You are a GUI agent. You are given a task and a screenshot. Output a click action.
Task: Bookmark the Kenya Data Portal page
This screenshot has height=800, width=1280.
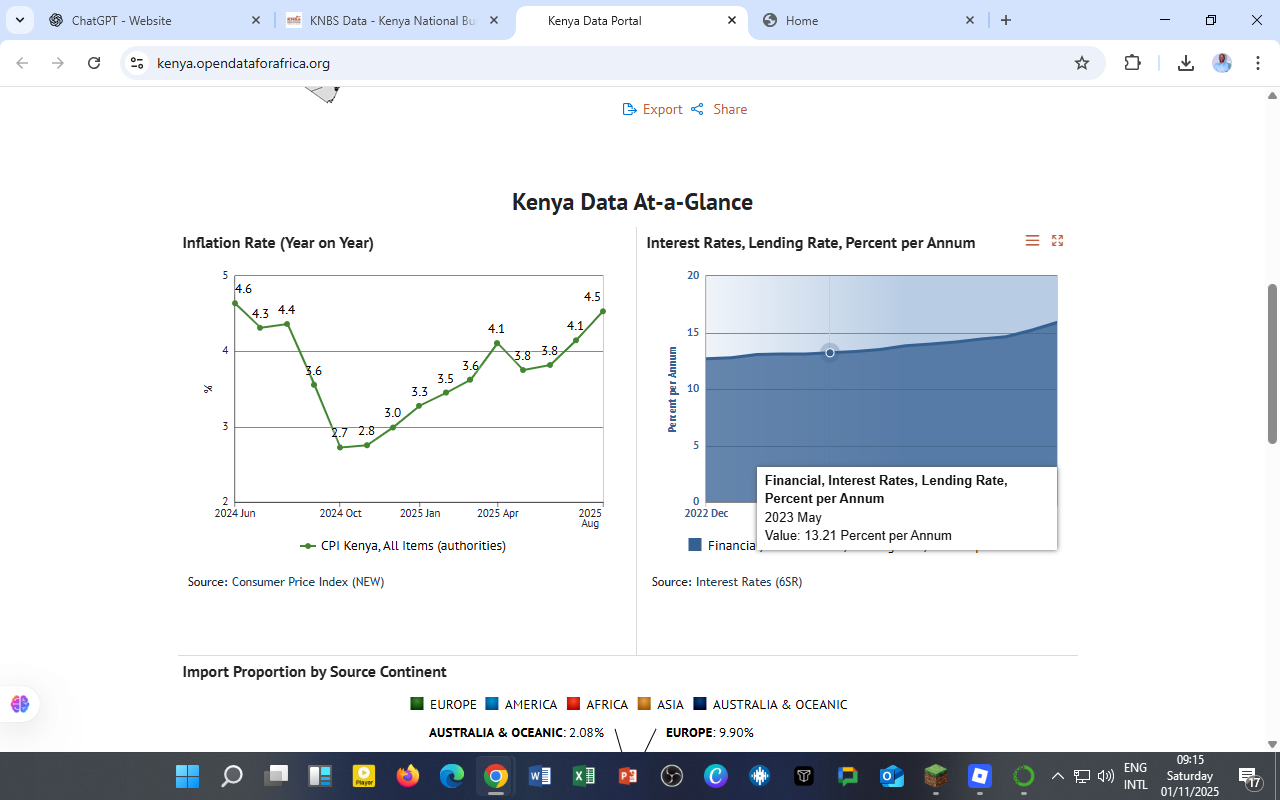click(1081, 62)
